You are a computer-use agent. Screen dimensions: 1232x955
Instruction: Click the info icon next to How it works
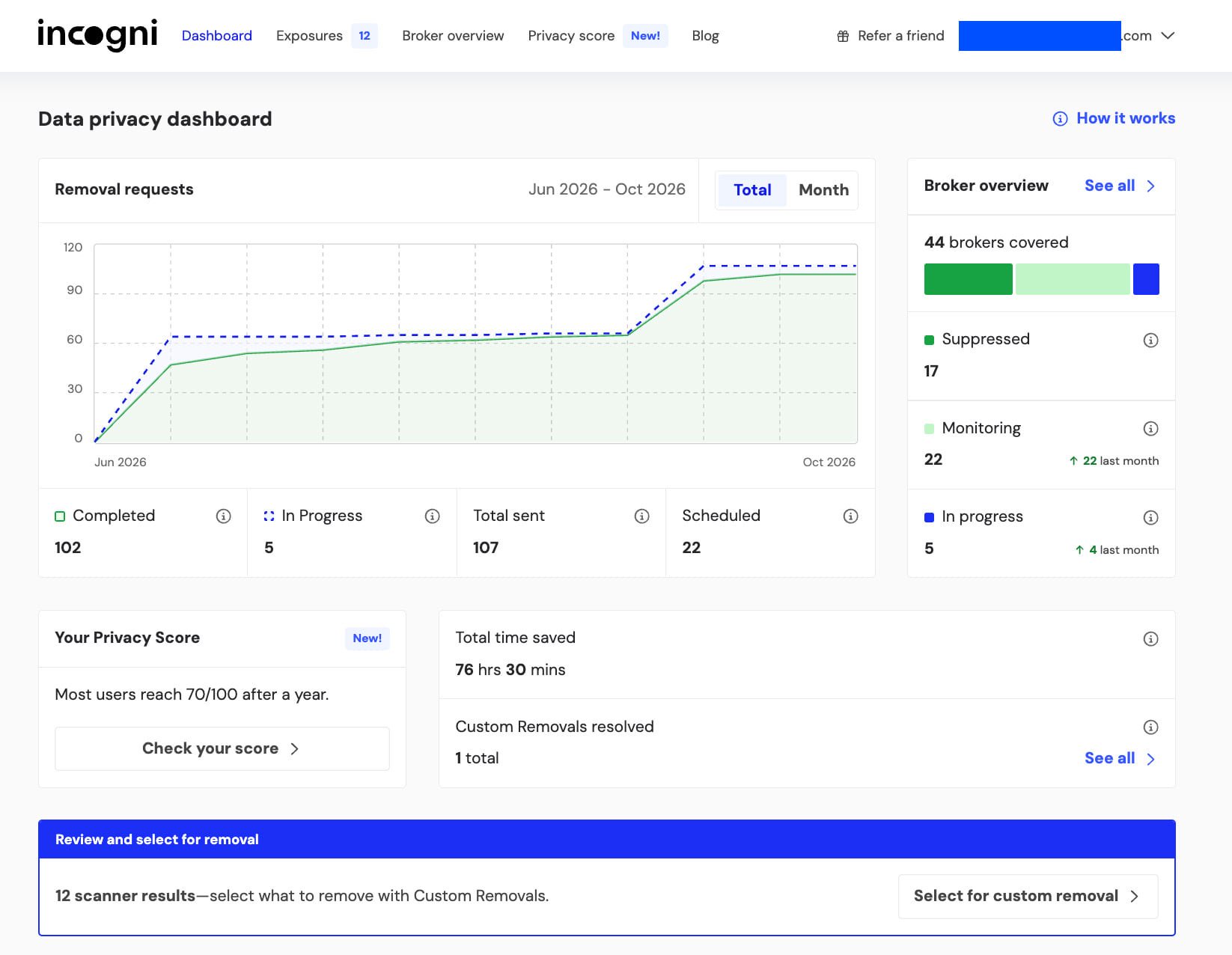coord(1060,118)
